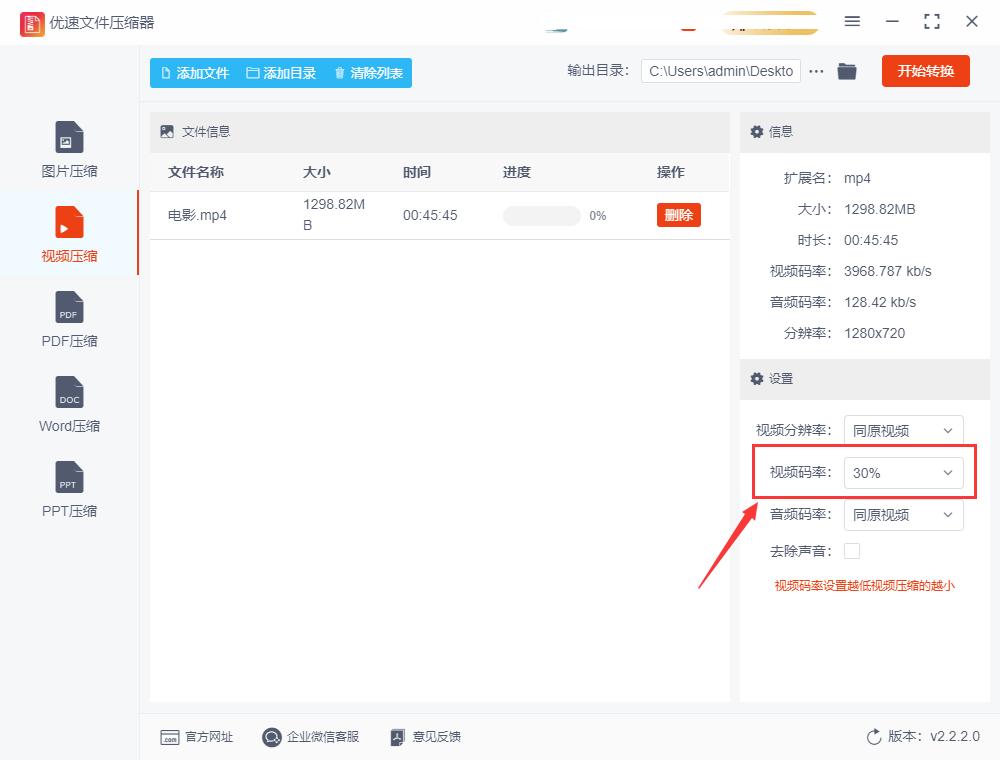The image size is (1000, 760).
Task: Click the refresh icon next to version number
Action: click(x=873, y=737)
